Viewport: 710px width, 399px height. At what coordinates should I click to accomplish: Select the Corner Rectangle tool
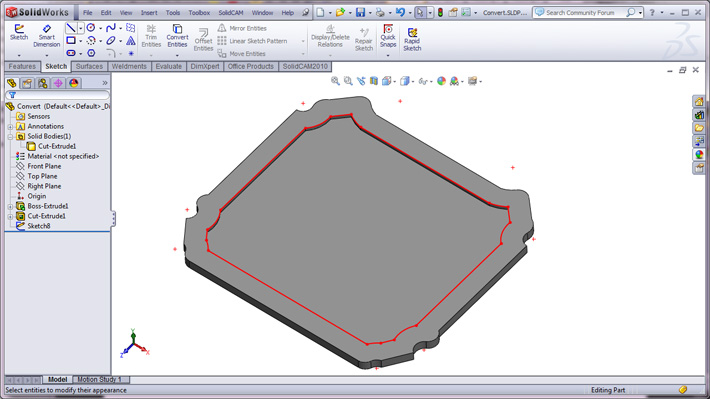71,41
